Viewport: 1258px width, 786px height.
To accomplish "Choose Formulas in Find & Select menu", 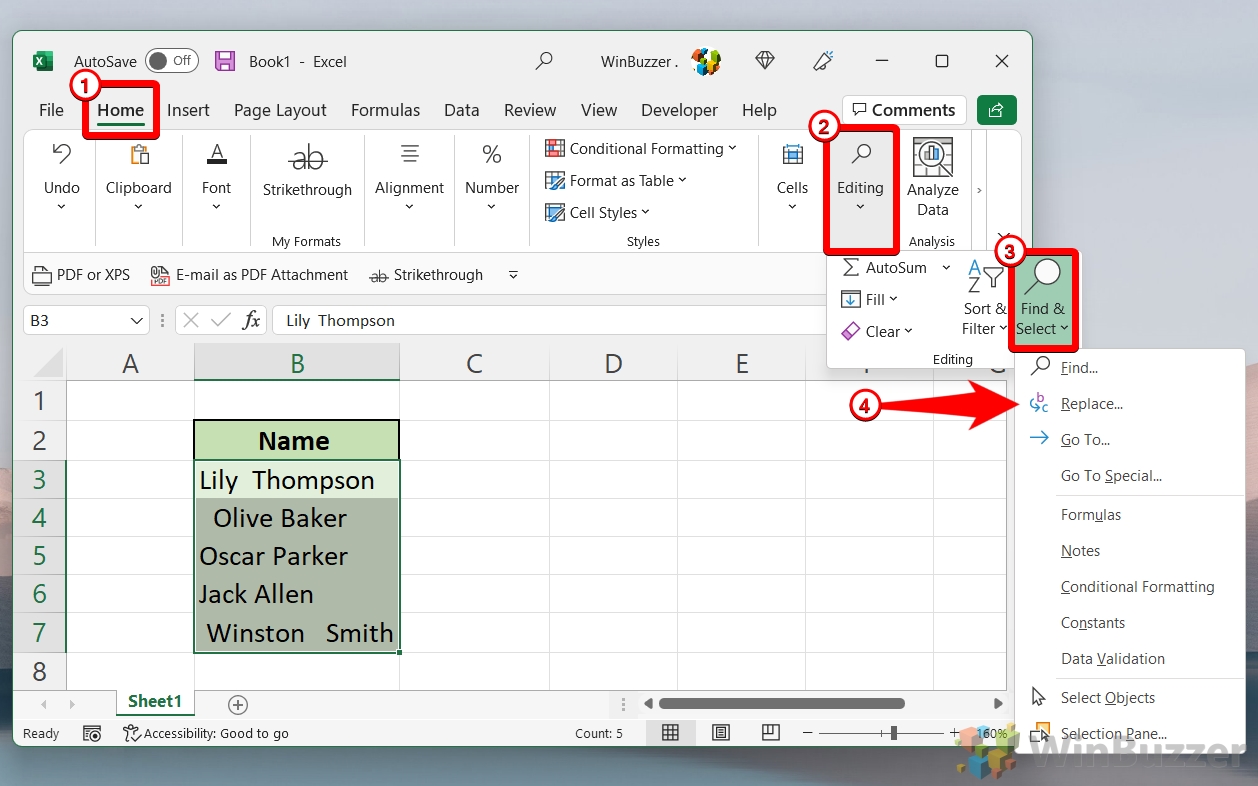I will click(x=1091, y=515).
